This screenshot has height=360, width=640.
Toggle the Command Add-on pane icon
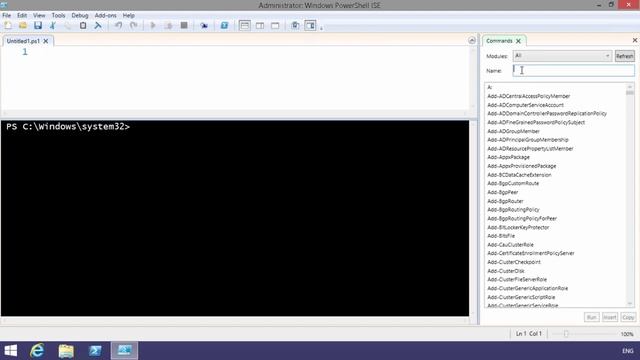[x=310, y=26]
